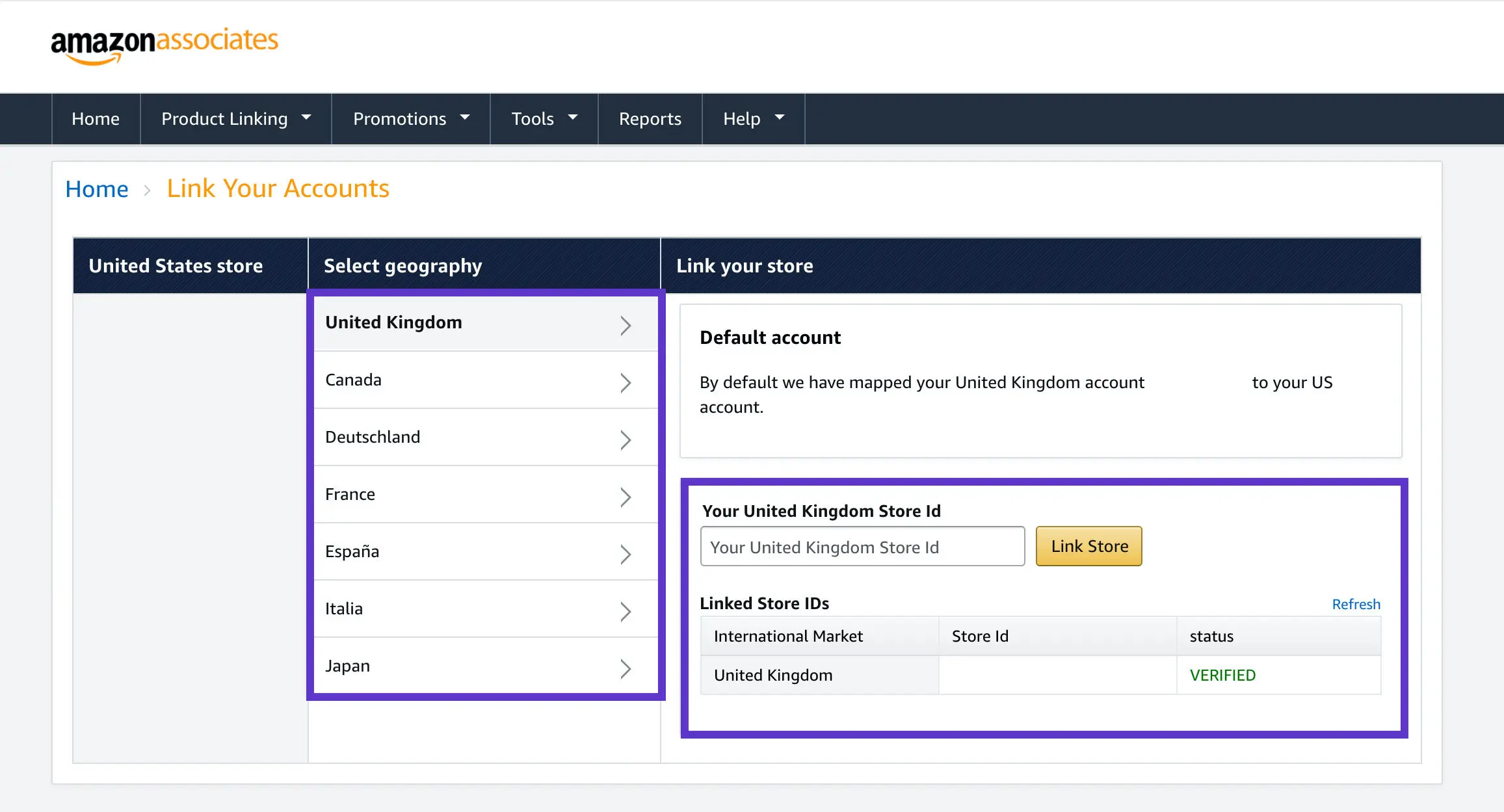
Task: Select Japan geography
Action: pyautogui.click(x=486, y=666)
